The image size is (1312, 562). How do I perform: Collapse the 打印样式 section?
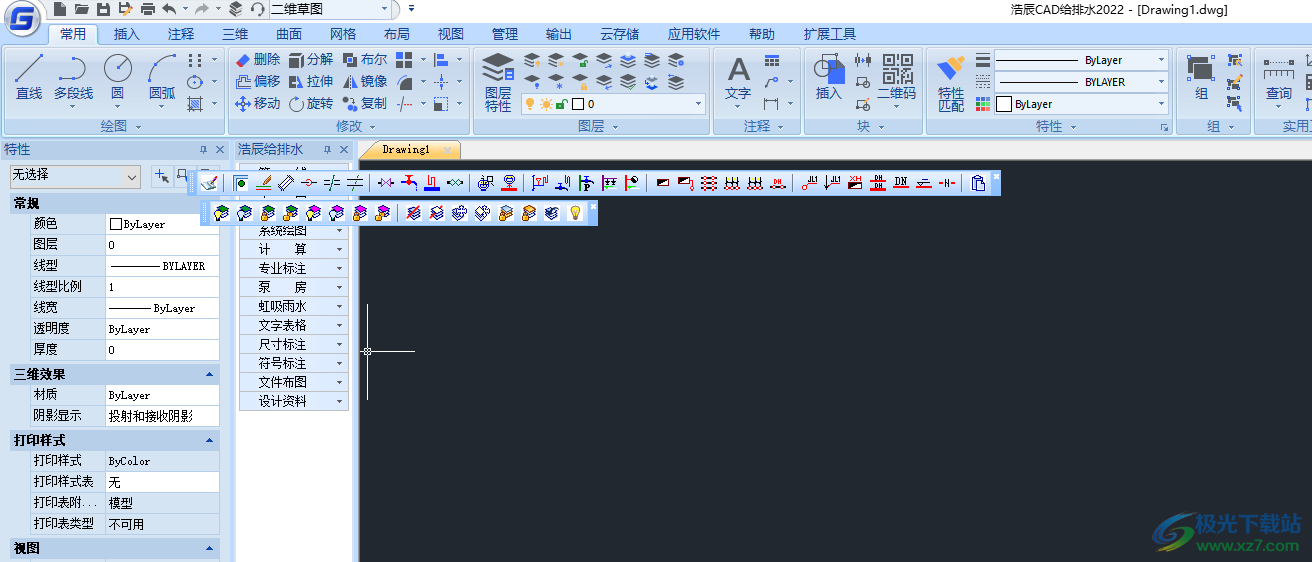coord(210,440)
